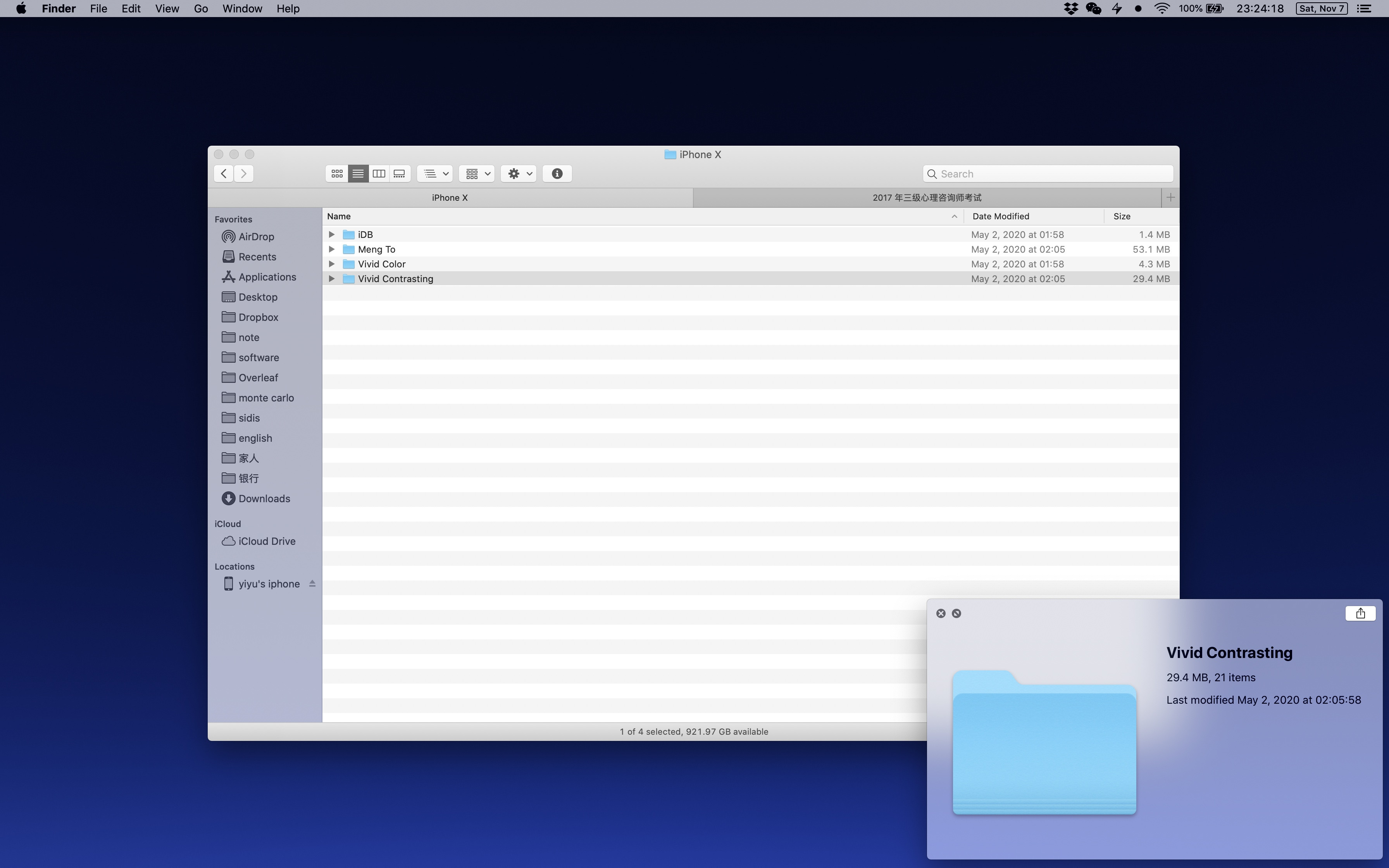Open iCloud Drive in the sidebar
Image resolution: width=1389 pixels, height=868 pixels.
pyautogui.click(x=259, y=541)
